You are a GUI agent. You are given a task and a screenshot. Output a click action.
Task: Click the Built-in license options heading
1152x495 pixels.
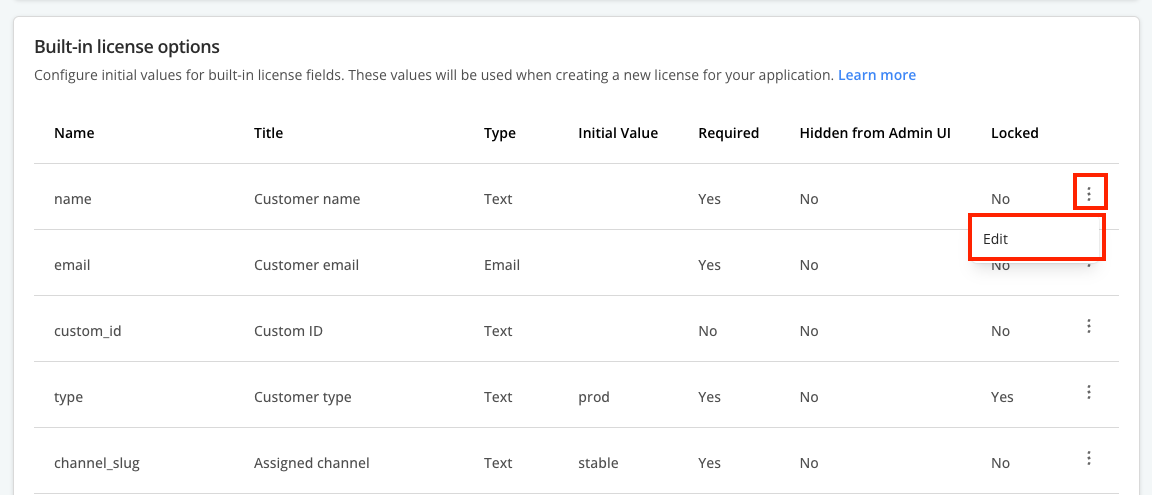(x=127, y=47)
